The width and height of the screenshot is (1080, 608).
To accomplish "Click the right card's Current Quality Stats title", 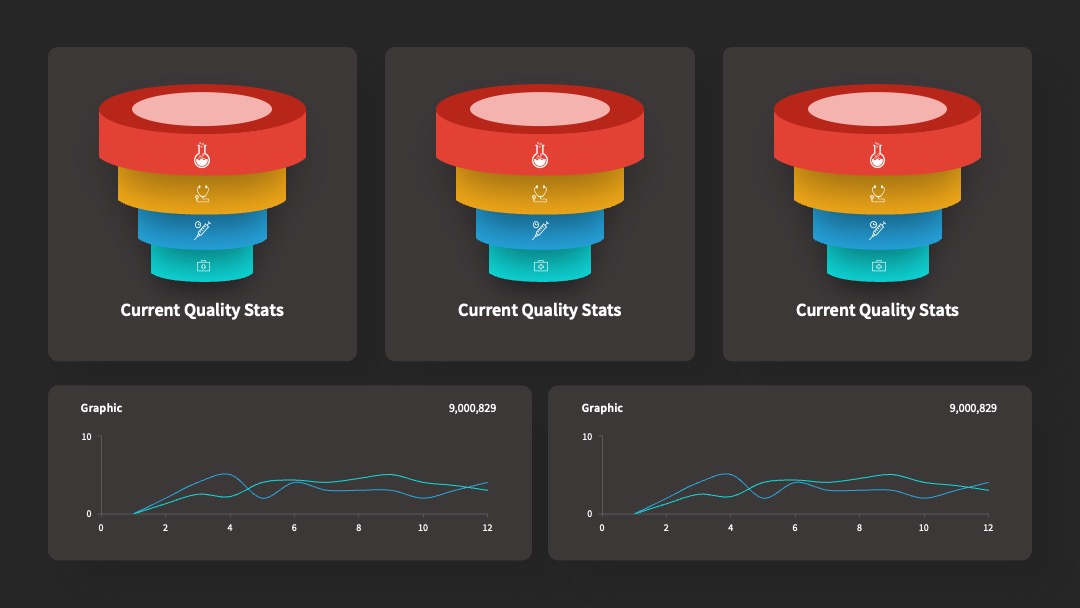I will (x=877, y=311).
